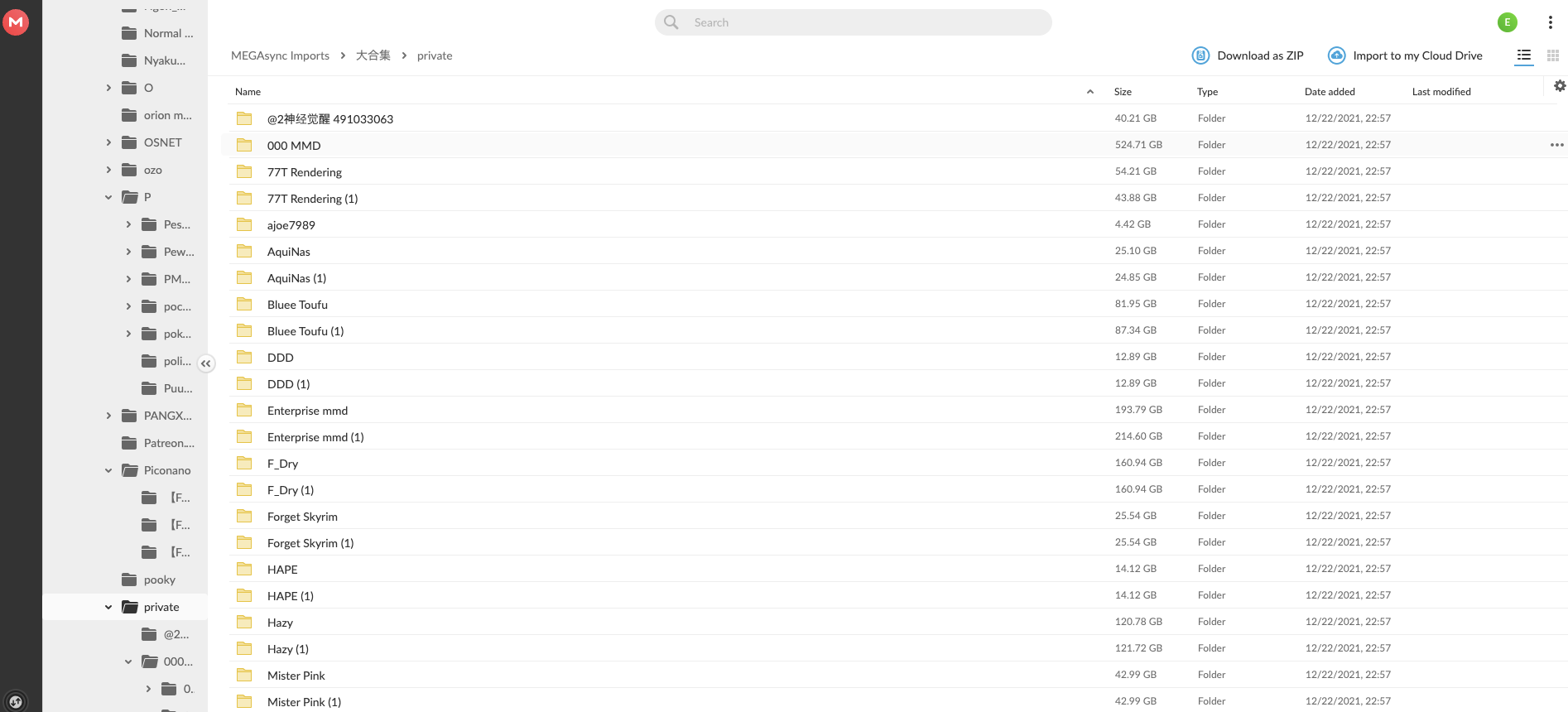Select F_Dry (1) folder row
Image resolution: width=1568 pixels, height=712 pixels.
(x=898, y=489)
